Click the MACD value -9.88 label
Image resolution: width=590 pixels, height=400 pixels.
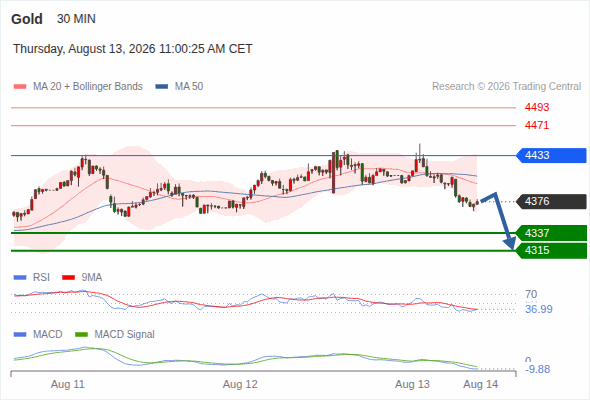pyautogui.click(x=538, y=369)
